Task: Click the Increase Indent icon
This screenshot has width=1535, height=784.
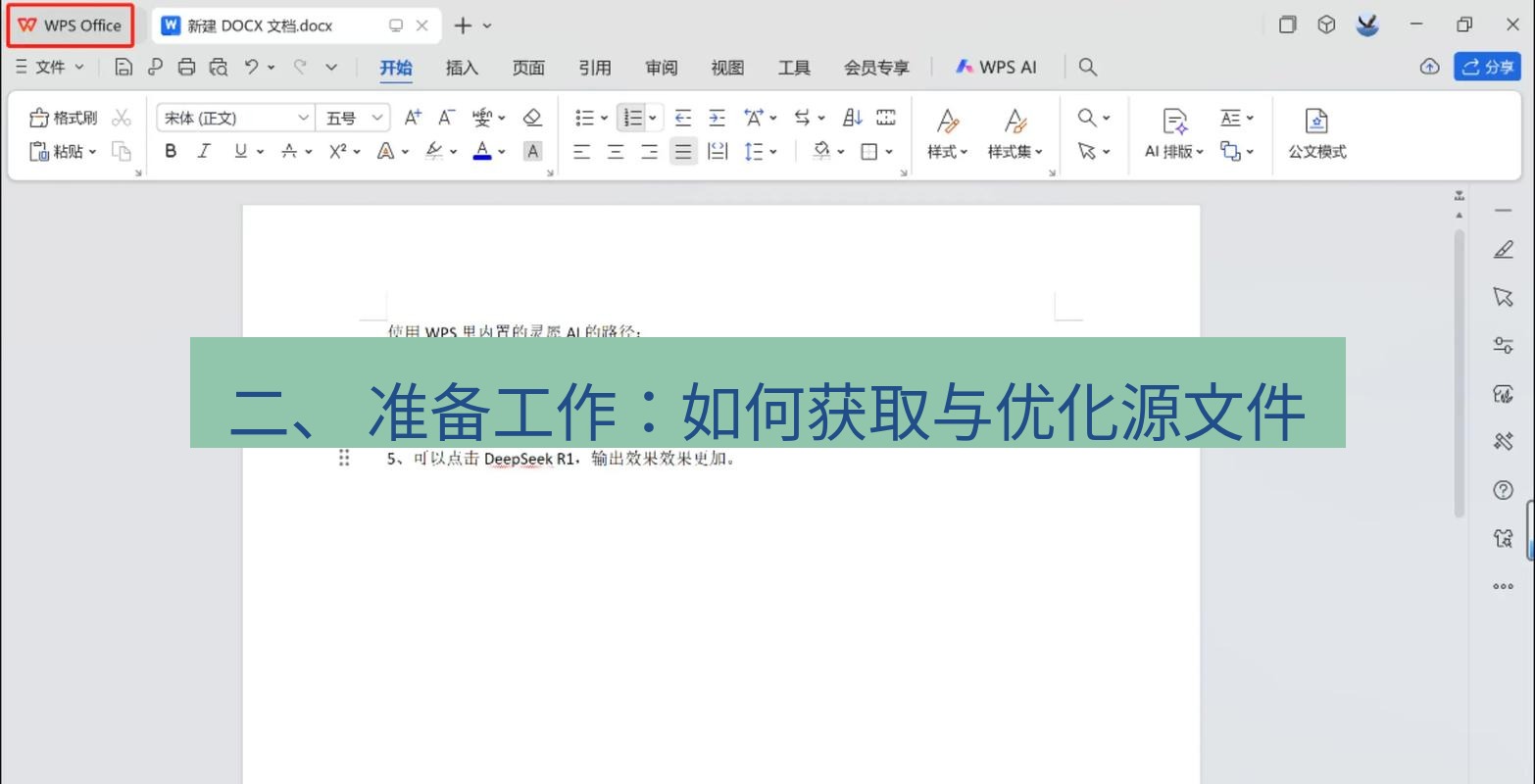Action: [718, 118]
